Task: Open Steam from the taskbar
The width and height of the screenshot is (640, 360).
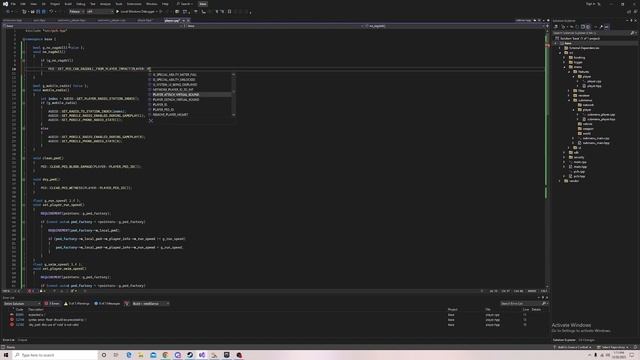Action: point(190,355)
